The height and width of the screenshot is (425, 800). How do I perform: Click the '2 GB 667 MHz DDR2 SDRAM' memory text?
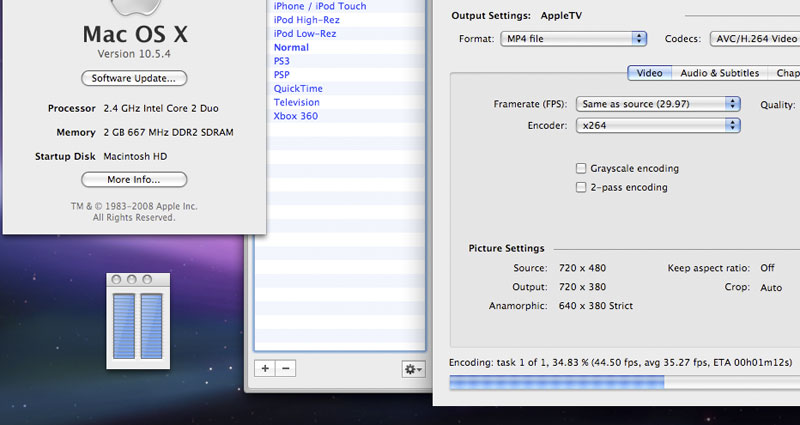click(168, 132)
